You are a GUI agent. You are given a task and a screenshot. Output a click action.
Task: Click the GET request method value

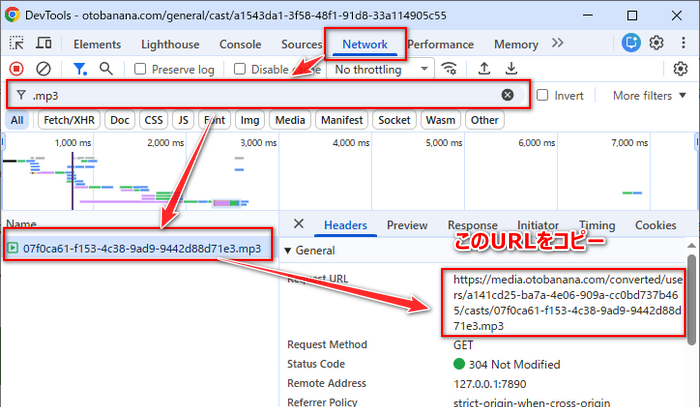point(463,345)
